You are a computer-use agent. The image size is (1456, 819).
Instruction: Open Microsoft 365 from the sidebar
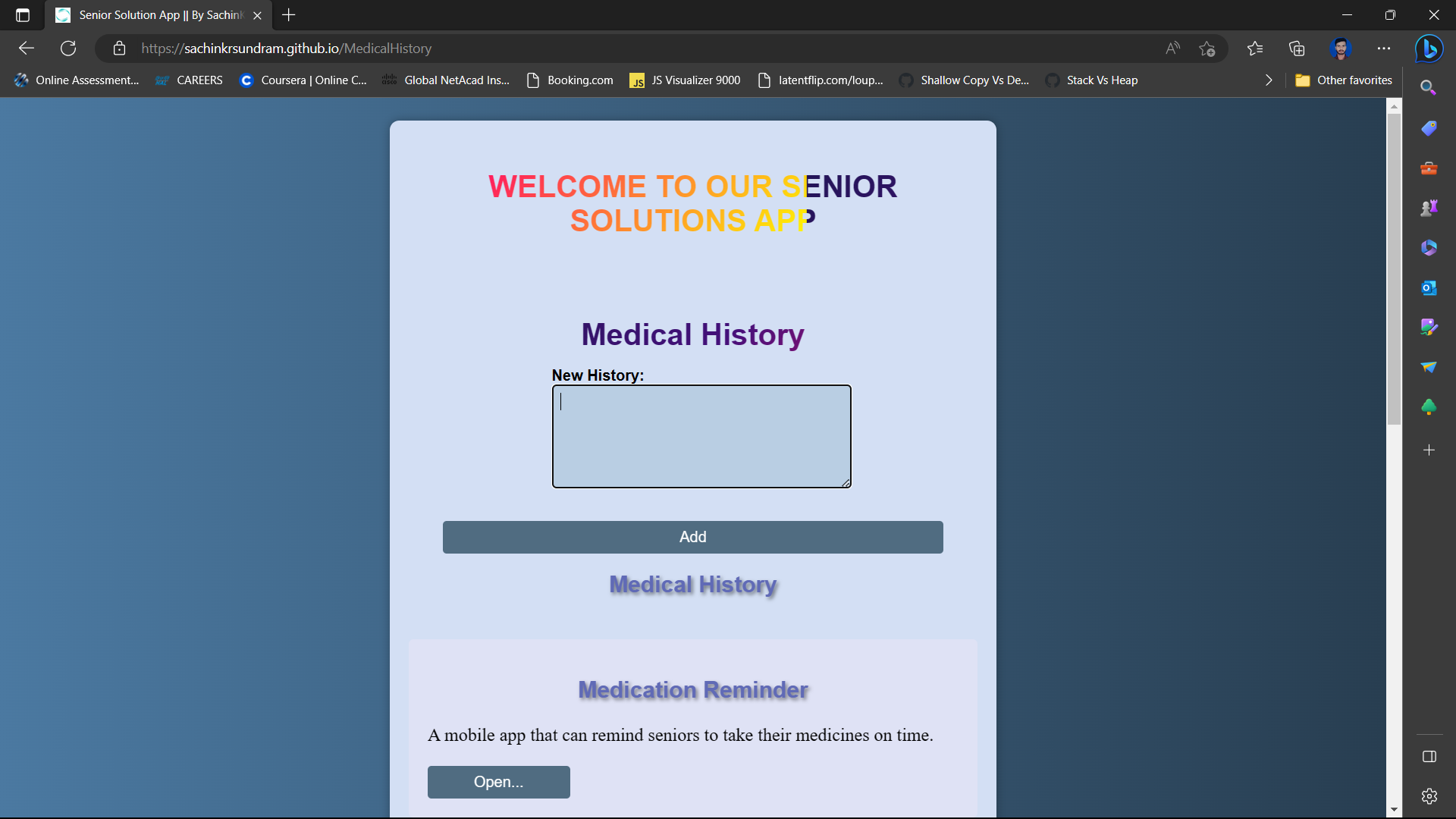click(1429, 247)
